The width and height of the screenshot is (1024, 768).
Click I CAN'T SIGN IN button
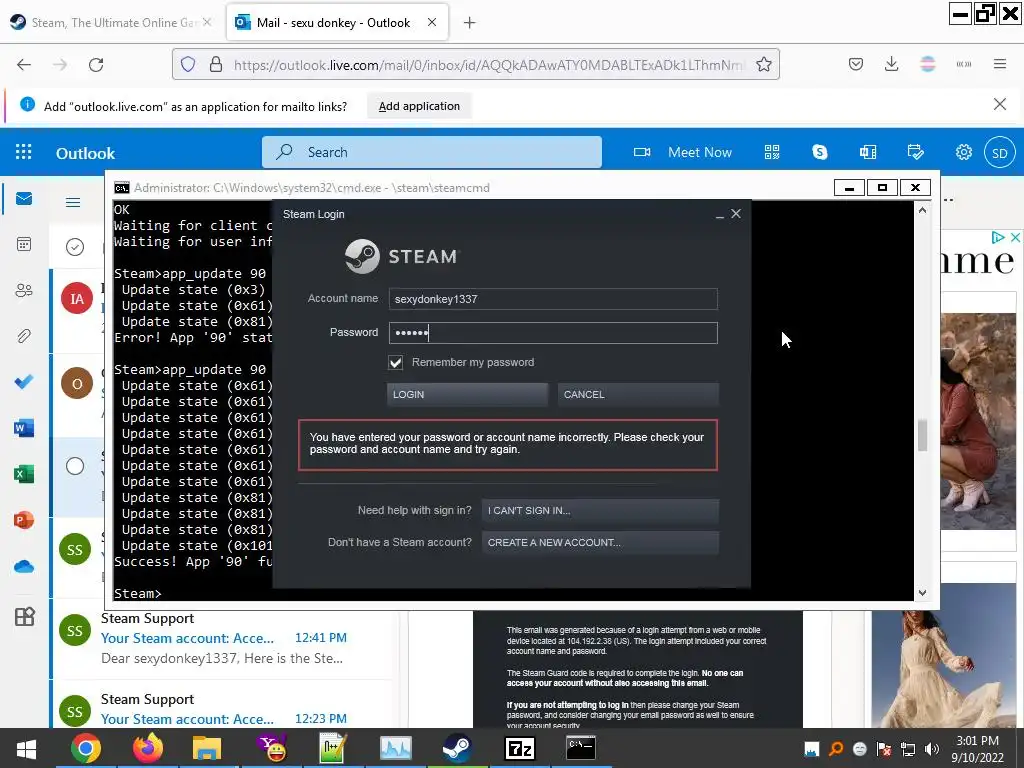[600, 511]
